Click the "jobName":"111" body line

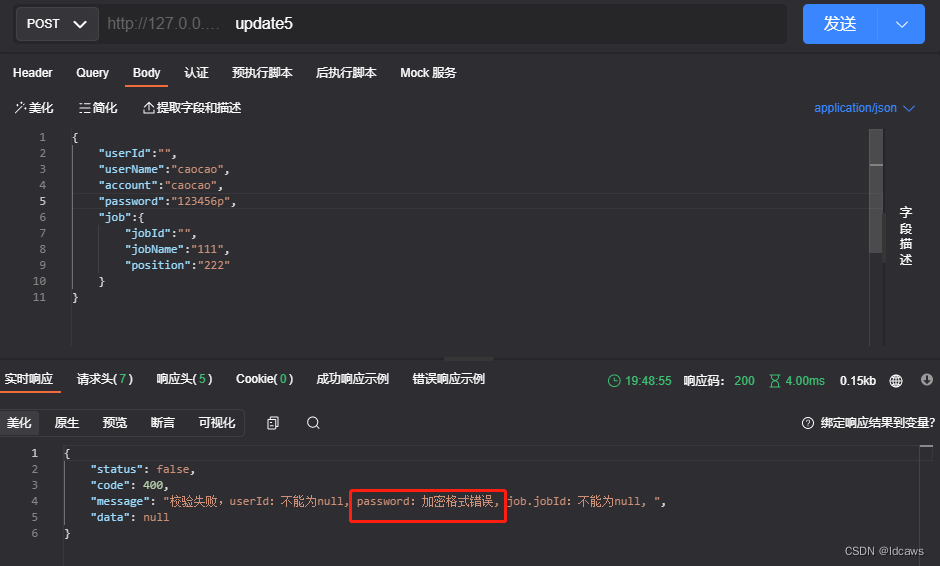pyautogui.click(x=177, y=249)
